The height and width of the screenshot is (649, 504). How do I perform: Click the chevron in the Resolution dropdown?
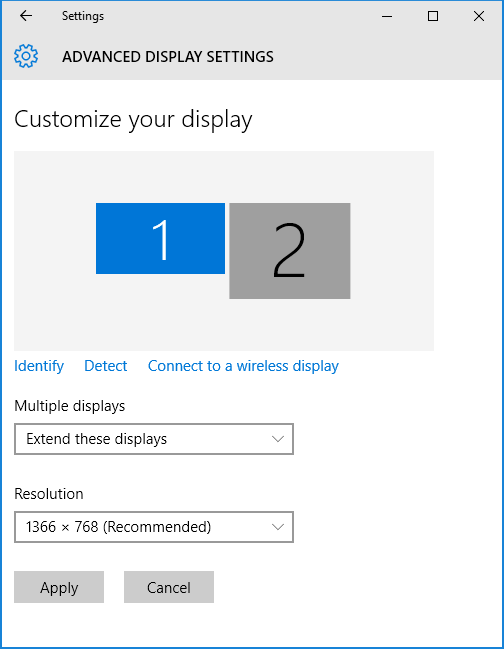tap(278, 527)
